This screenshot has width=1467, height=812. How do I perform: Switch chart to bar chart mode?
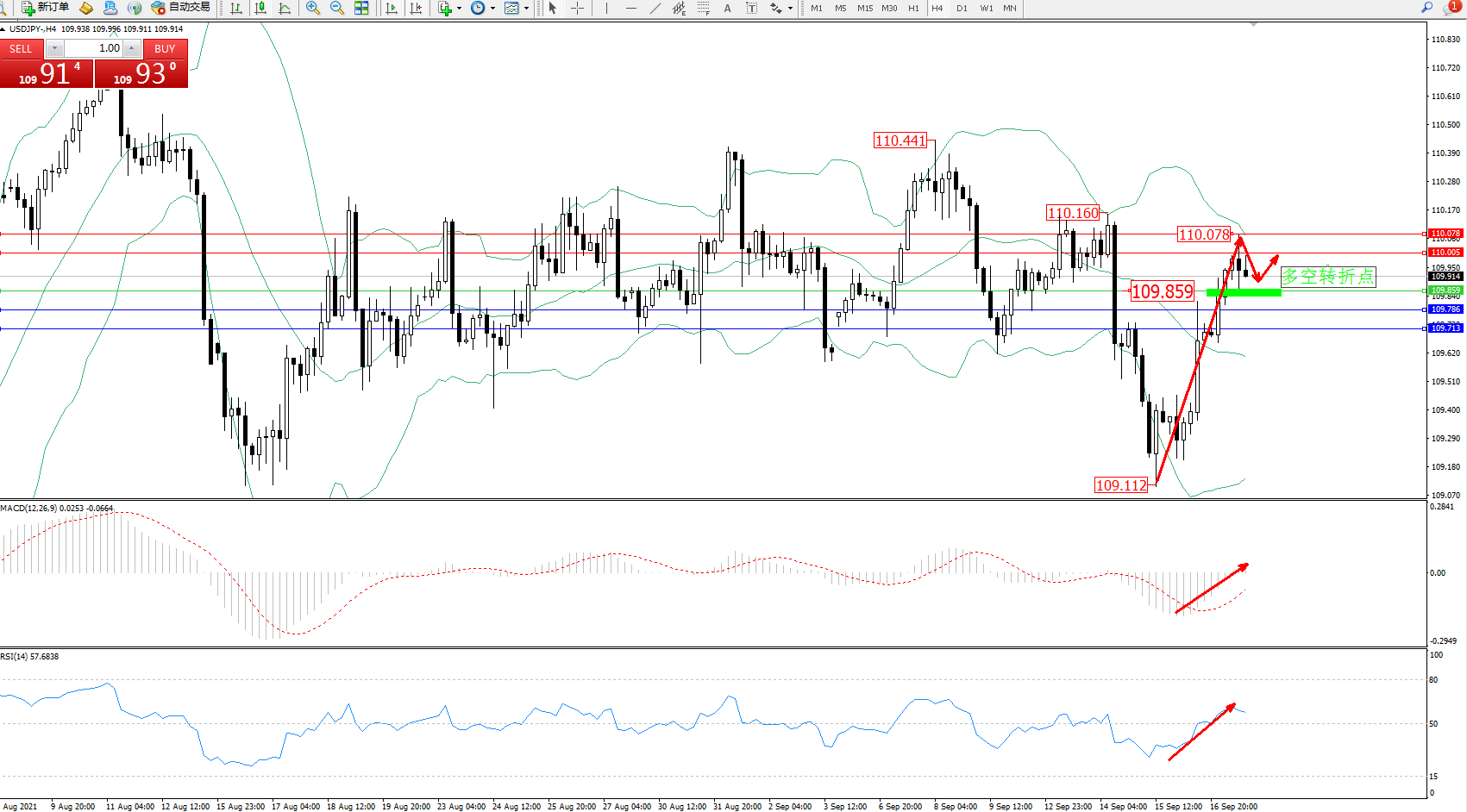click(x=236, y=8)
